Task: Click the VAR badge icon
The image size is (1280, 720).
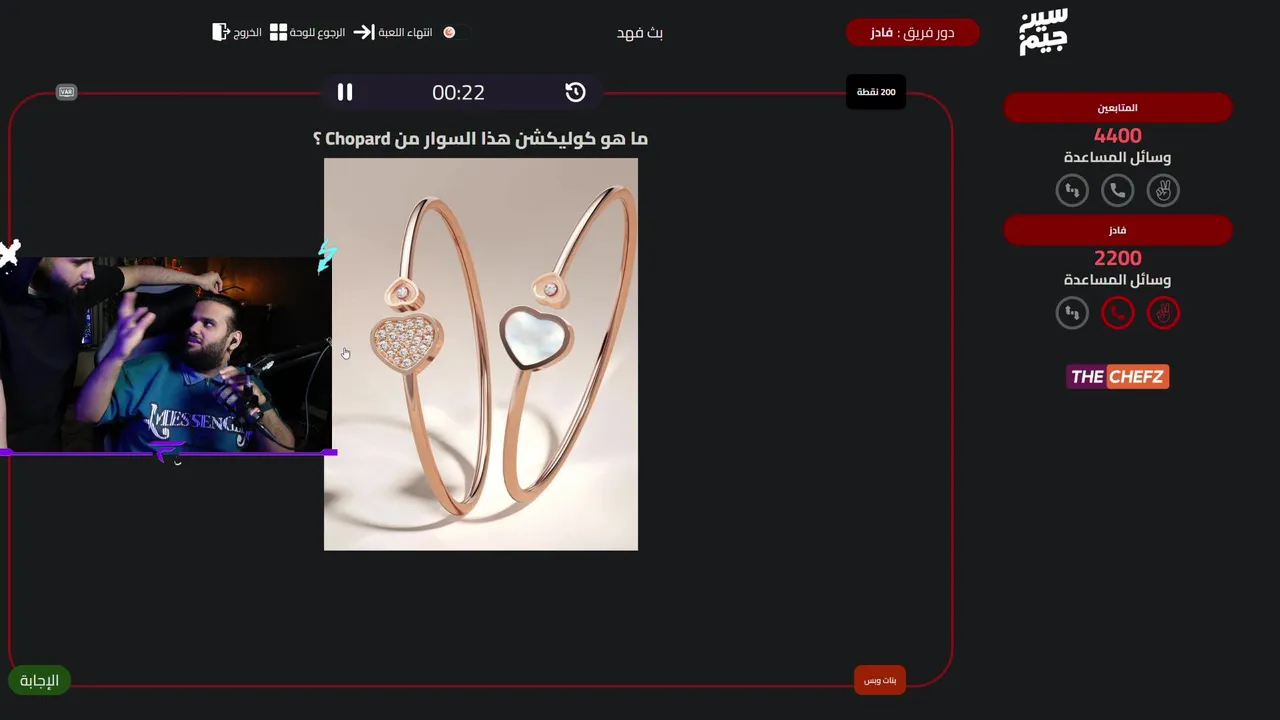Action: (x=66, y=92)
